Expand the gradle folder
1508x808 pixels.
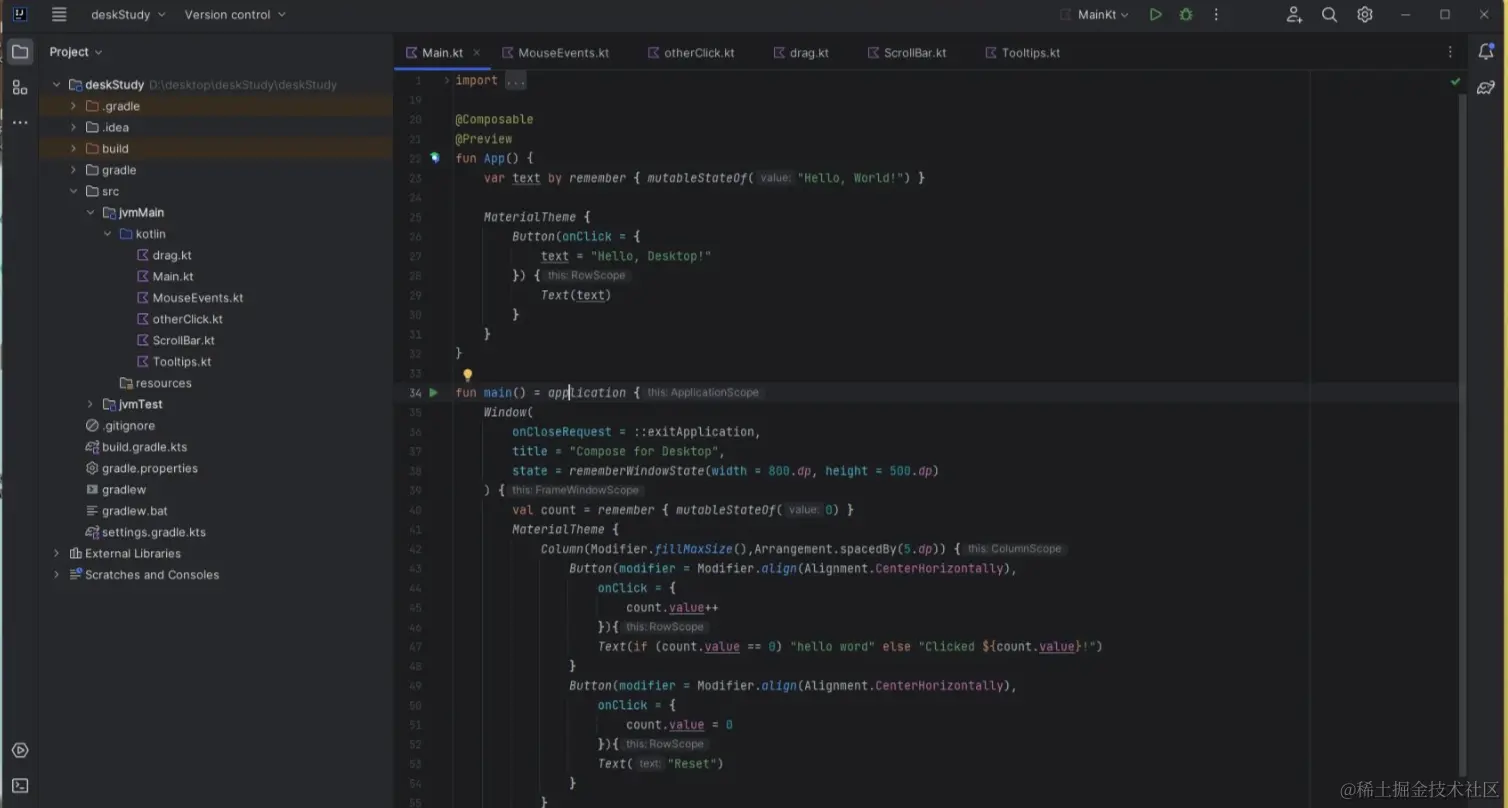(x=73, y=170)
